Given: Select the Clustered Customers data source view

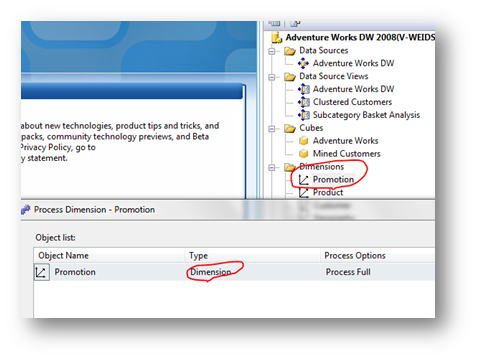Looking at the screenshot, I should tap(352, 102).
